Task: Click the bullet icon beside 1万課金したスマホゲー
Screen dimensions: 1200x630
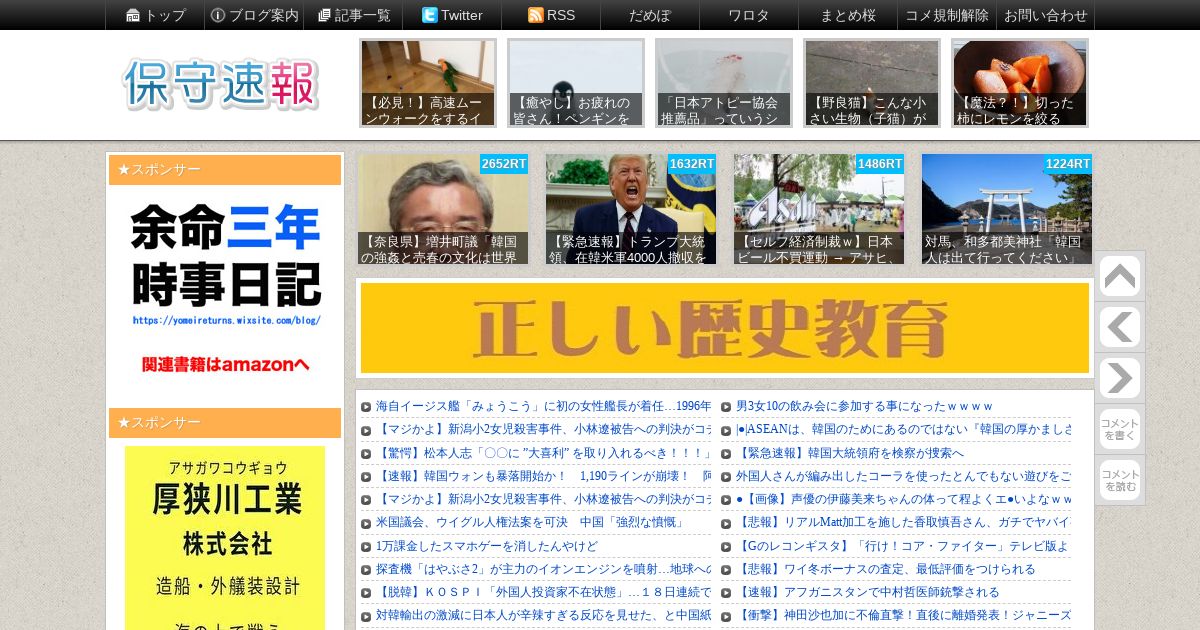Action: [x=366, y=547]
